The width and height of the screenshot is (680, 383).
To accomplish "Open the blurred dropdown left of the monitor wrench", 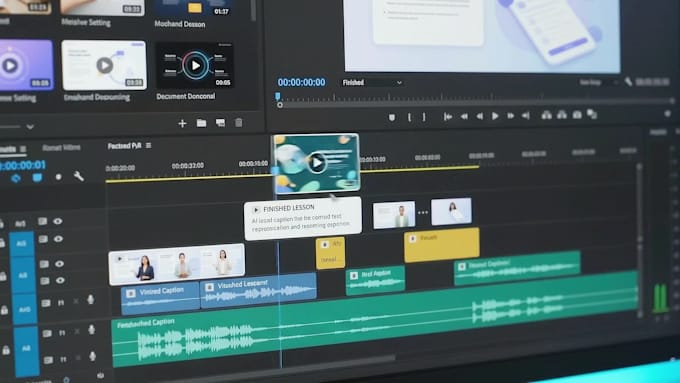I will (598, 82).
